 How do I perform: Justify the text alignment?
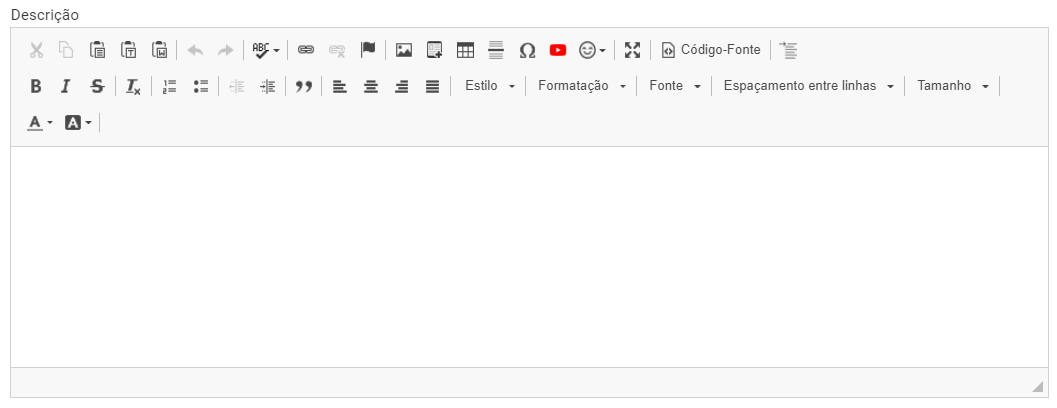pos(433,86)
